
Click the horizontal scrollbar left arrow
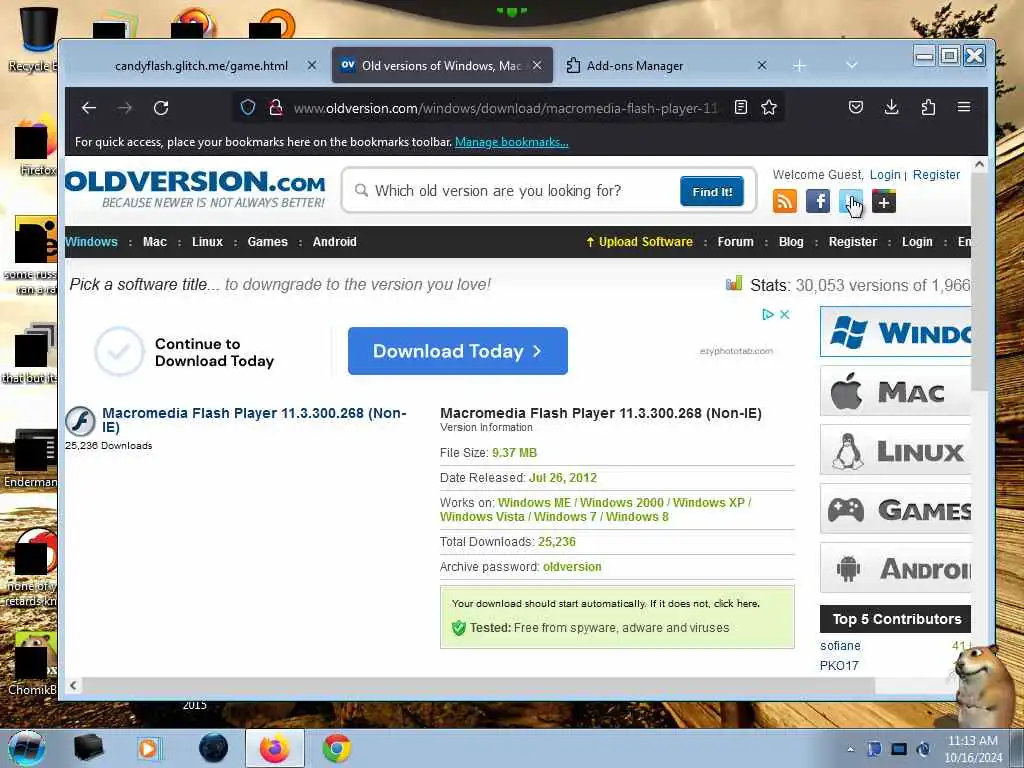click(x=73, y=685)
